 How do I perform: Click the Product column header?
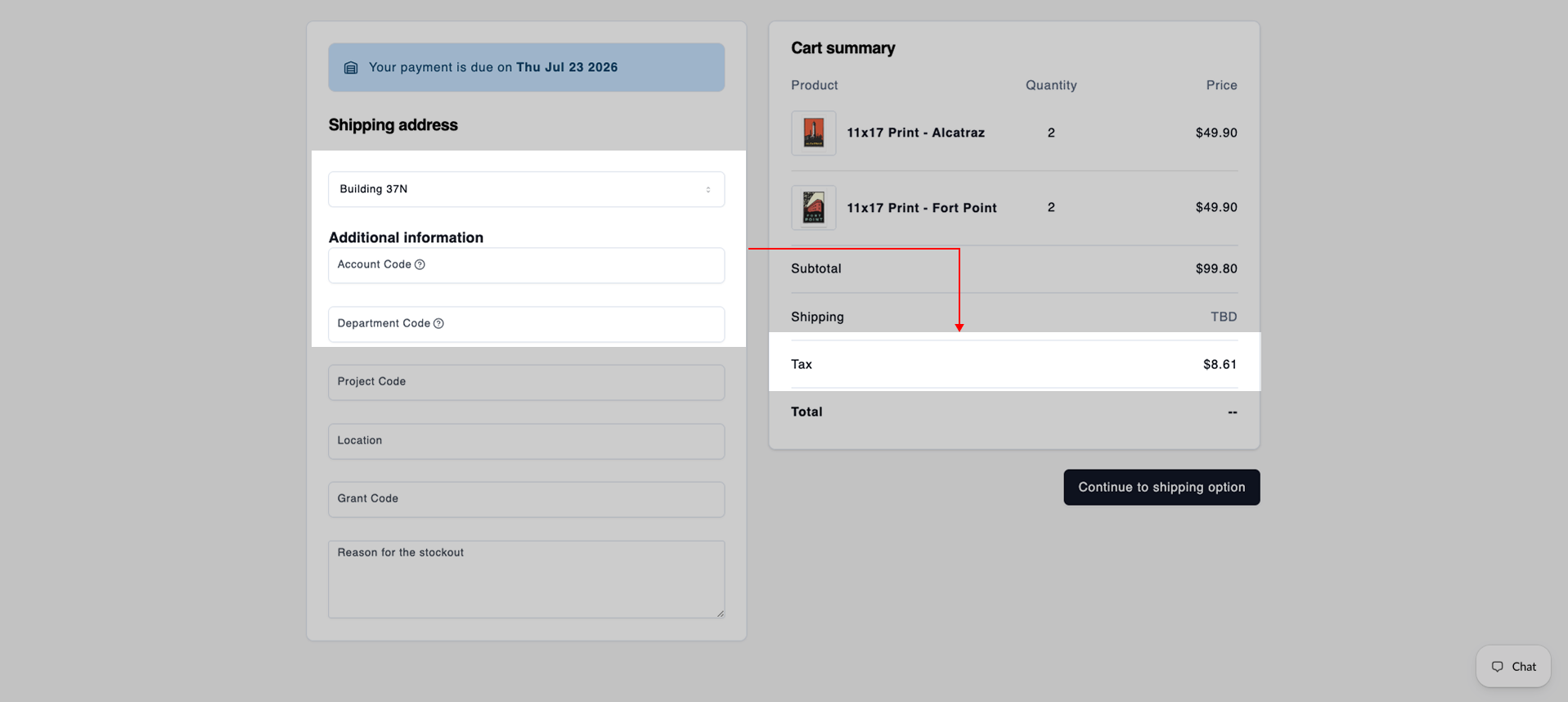[x=814, y=85]
